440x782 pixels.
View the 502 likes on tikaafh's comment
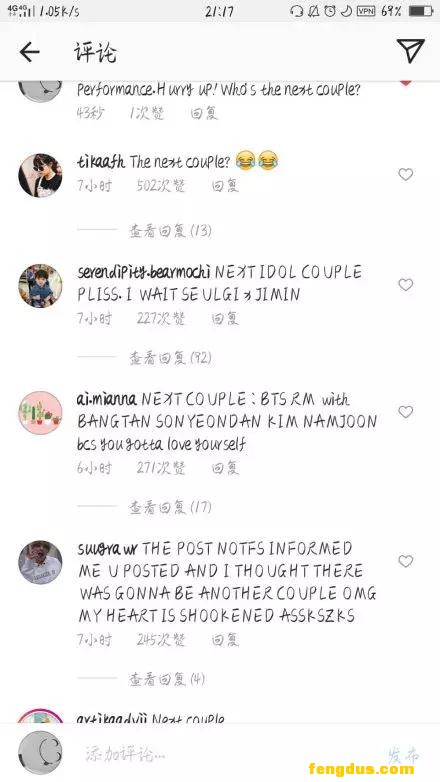pos(161,186)
